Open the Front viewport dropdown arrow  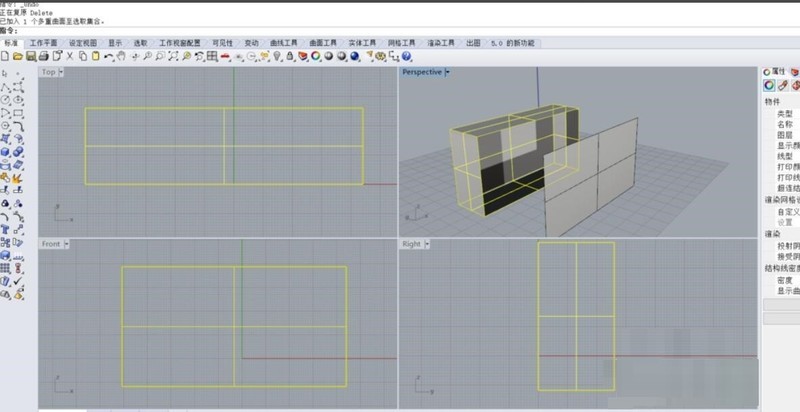pos(67,244)
